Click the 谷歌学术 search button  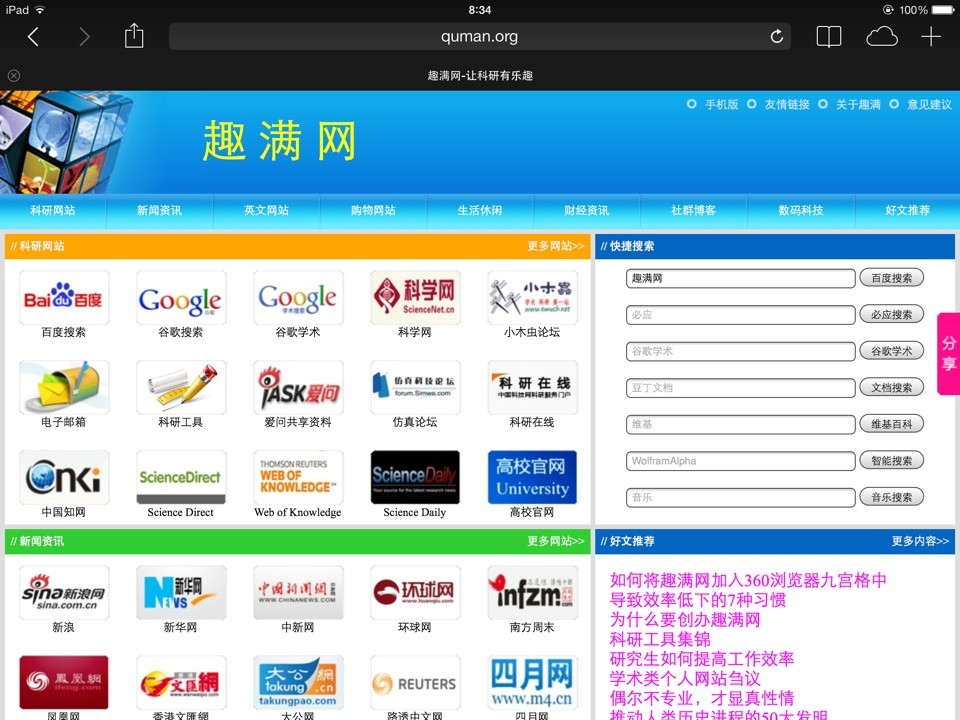[x=891, y=351]
